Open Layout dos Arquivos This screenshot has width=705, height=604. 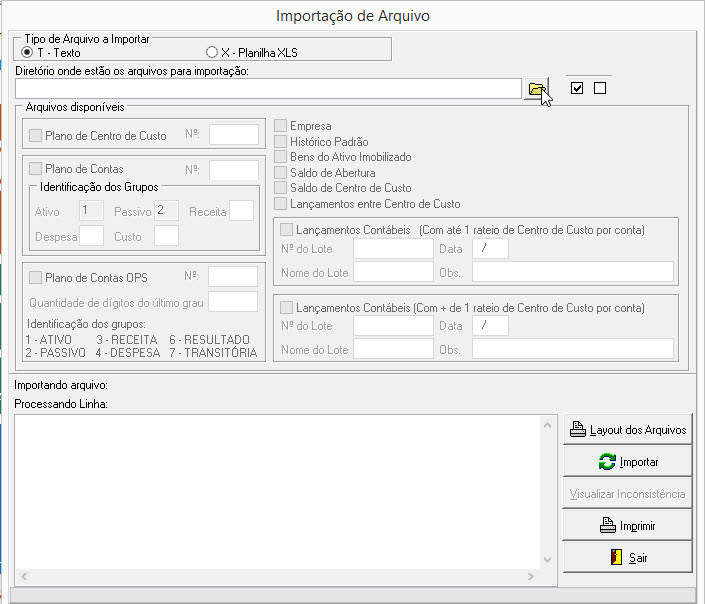click(x=627, y=430)
